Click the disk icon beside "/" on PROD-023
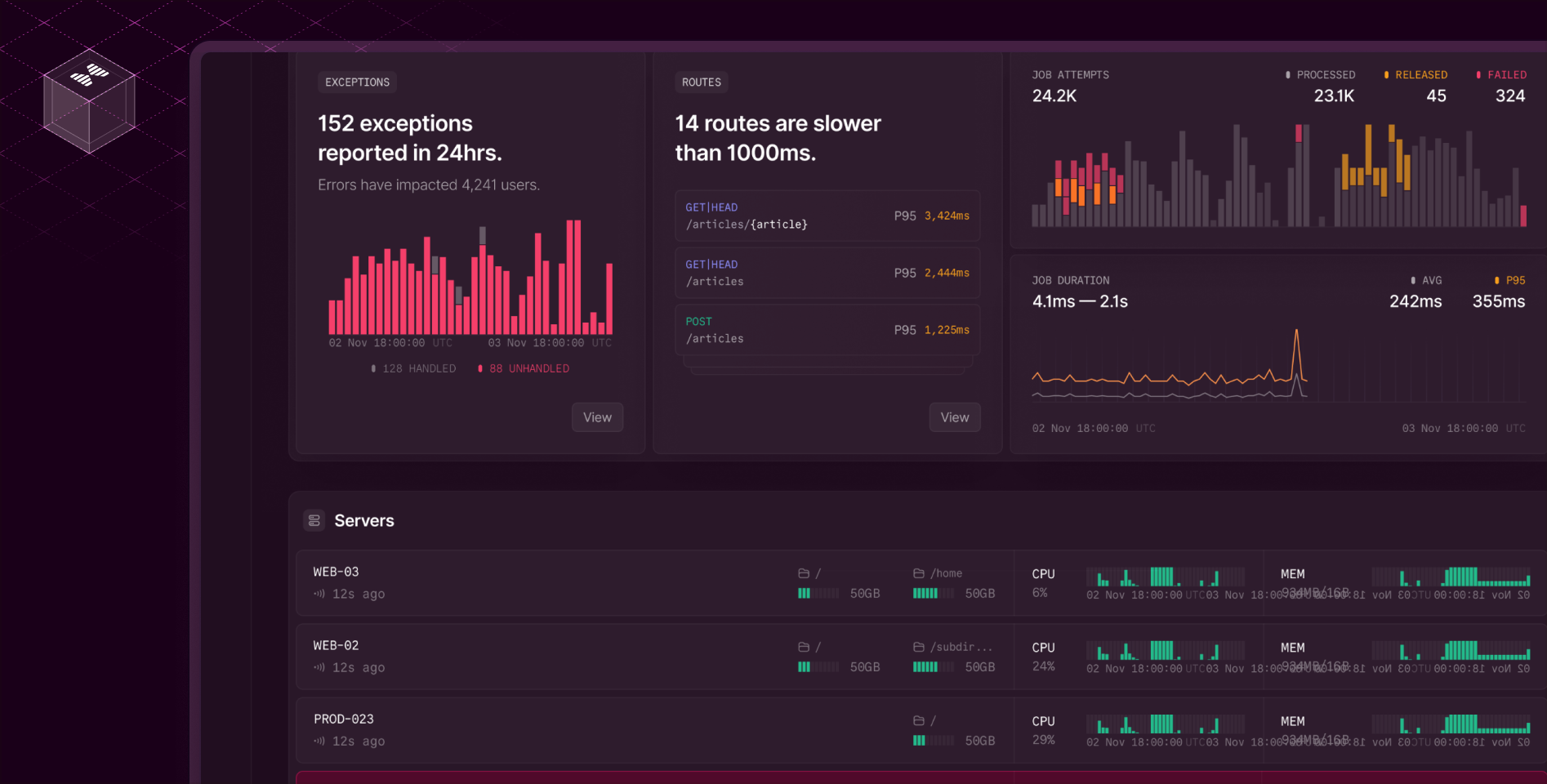The width and height of the screenshot is (1547, 784). point(917,719)
